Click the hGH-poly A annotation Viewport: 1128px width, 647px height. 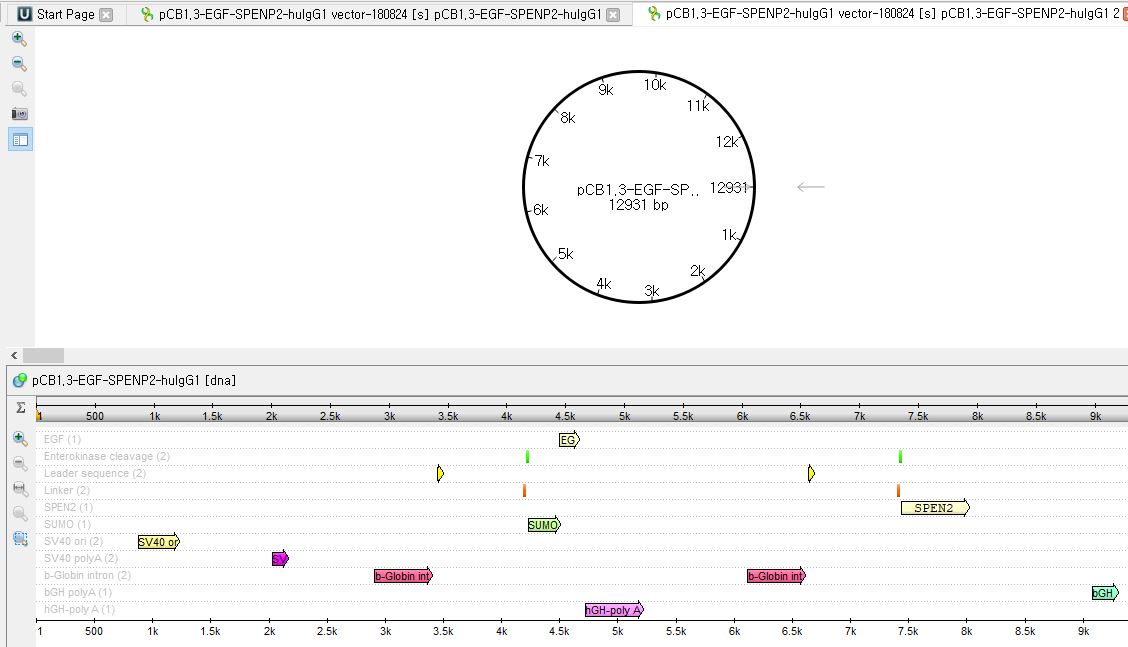613,610
